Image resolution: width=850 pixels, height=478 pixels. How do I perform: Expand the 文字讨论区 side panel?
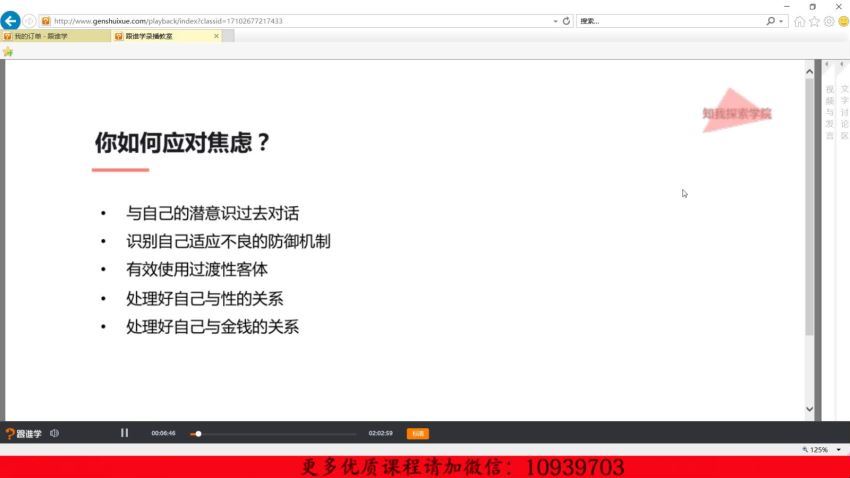click(844, 111)
